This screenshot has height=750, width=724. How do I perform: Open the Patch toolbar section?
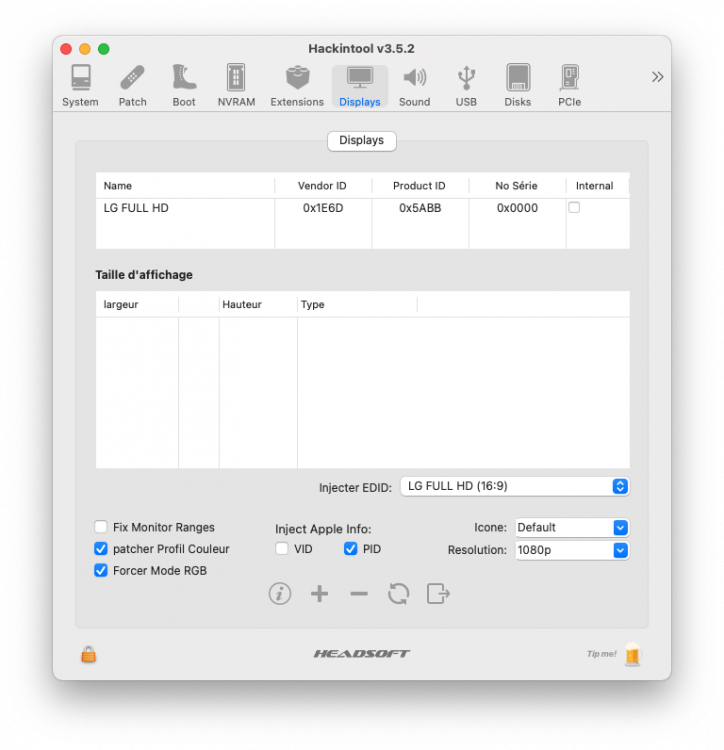[x=132, y=86]
